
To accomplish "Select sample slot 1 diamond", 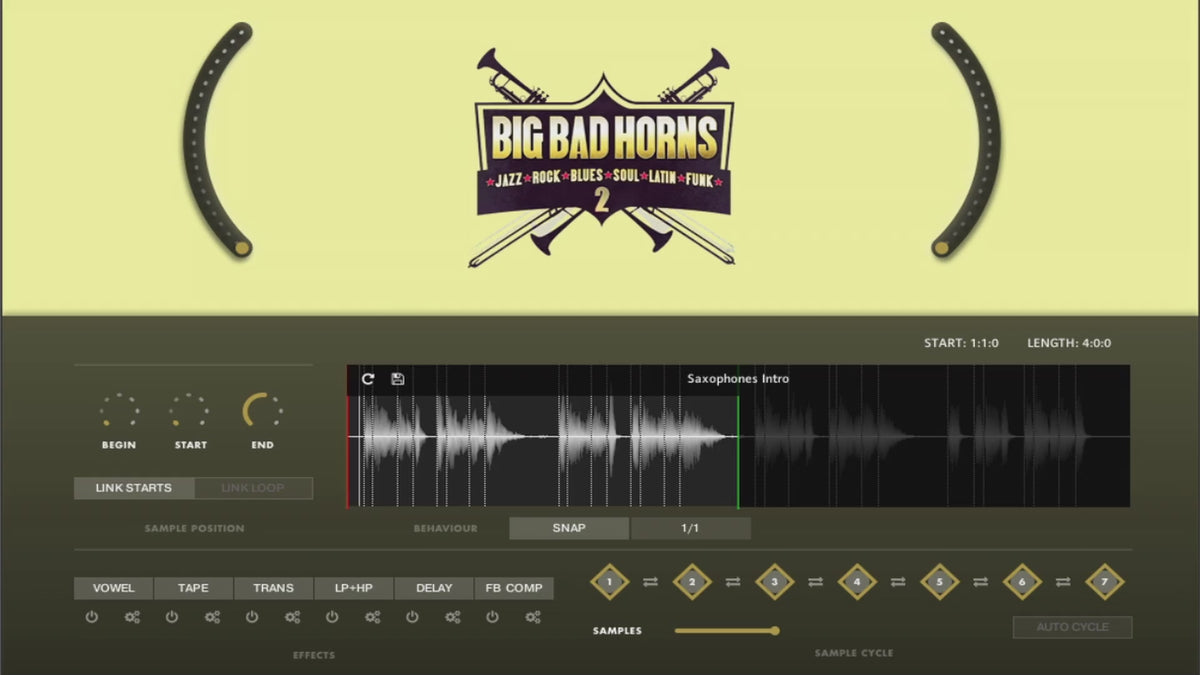I will pos(609,581).
